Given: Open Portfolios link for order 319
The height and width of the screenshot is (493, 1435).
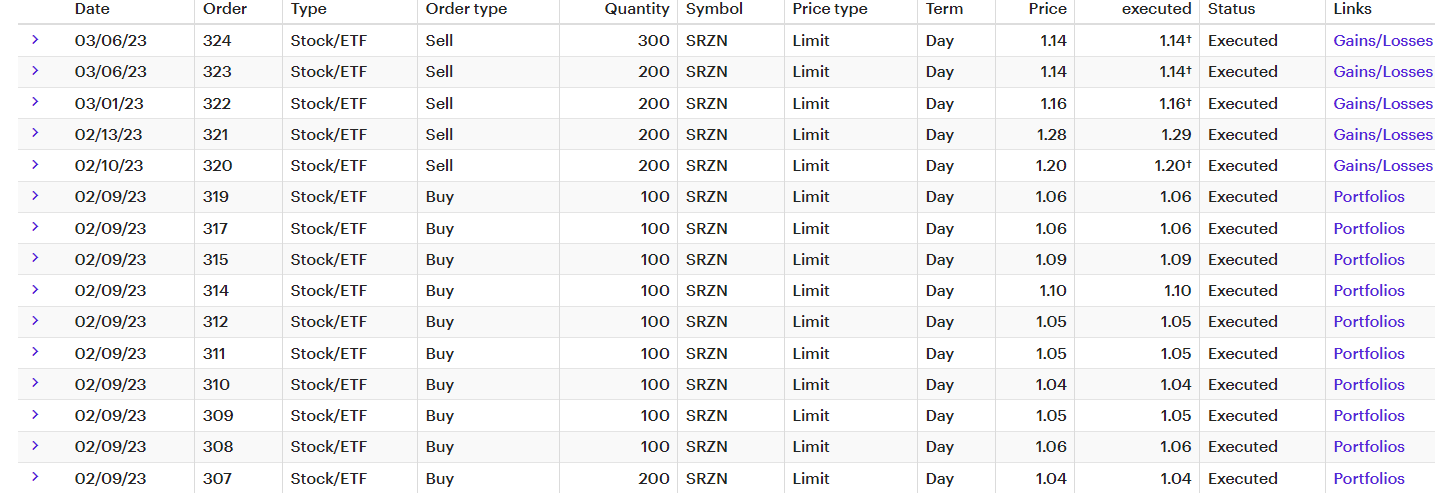Looking at the screenshot, I should click(x=1369, y=197).
